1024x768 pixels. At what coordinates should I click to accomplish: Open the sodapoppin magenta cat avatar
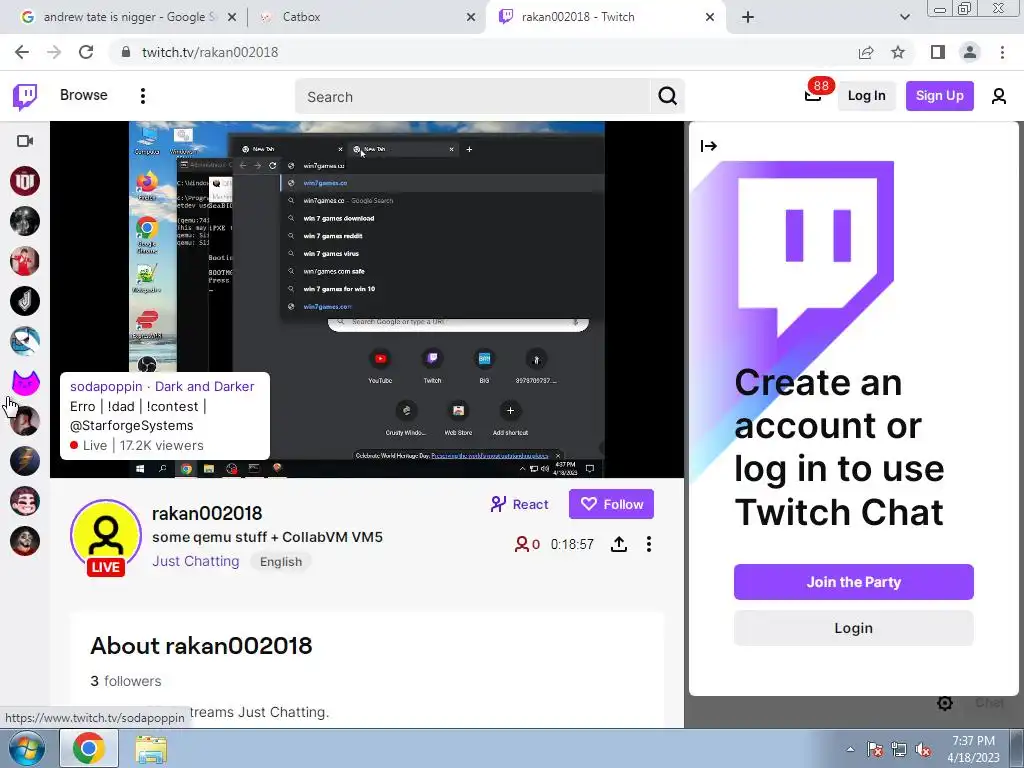(x=25, y=381)
